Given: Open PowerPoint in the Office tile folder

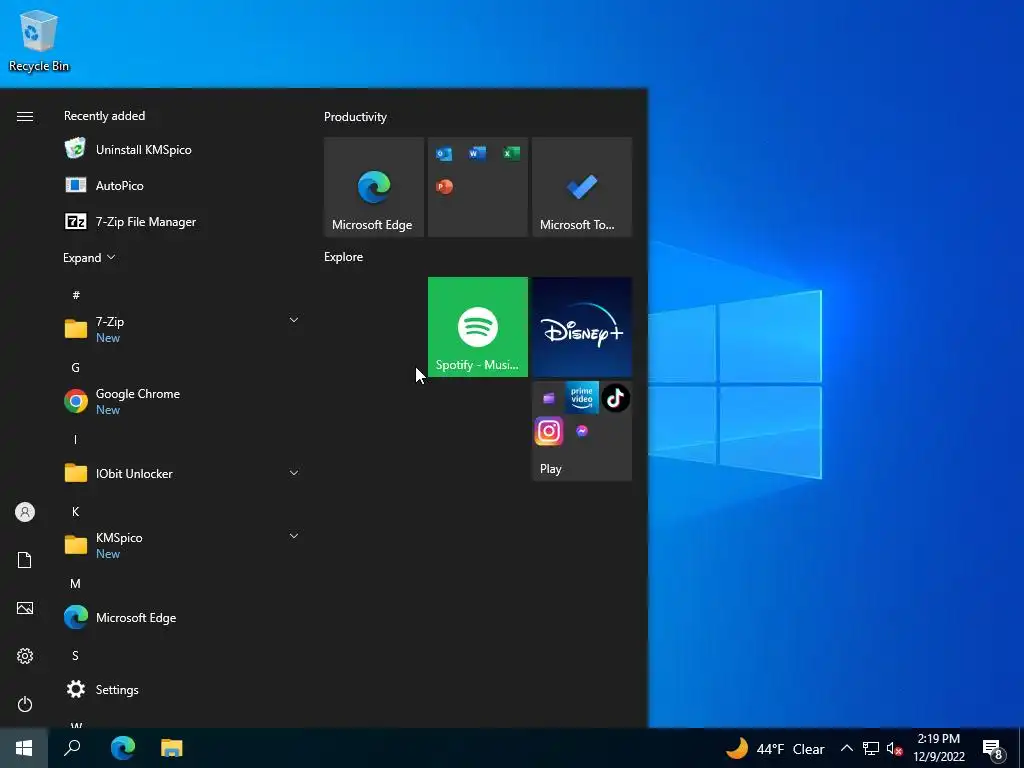Looking at the screenshot, I should coord(444,187).
